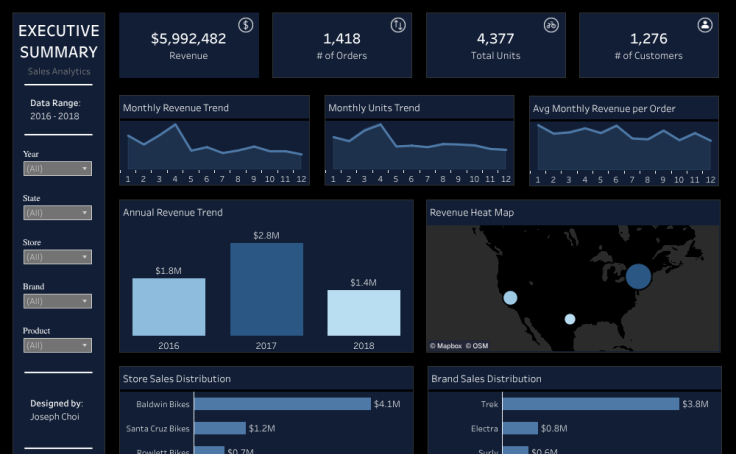Select the Santa Cruz Bikes sales bar
This screenshot has height=454, width=736.
[x=219, y=428]
